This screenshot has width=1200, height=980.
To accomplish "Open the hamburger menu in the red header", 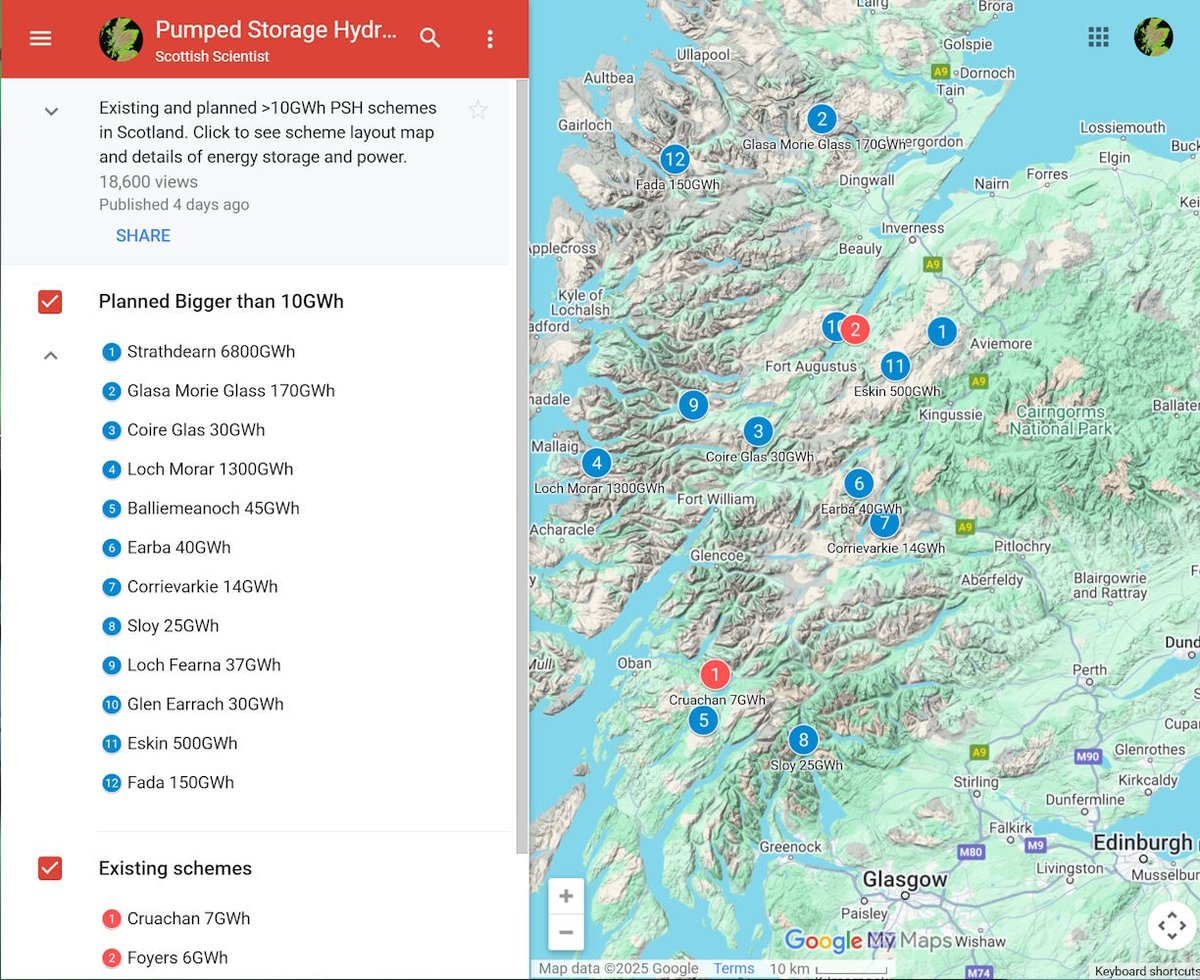I will 40,39.
